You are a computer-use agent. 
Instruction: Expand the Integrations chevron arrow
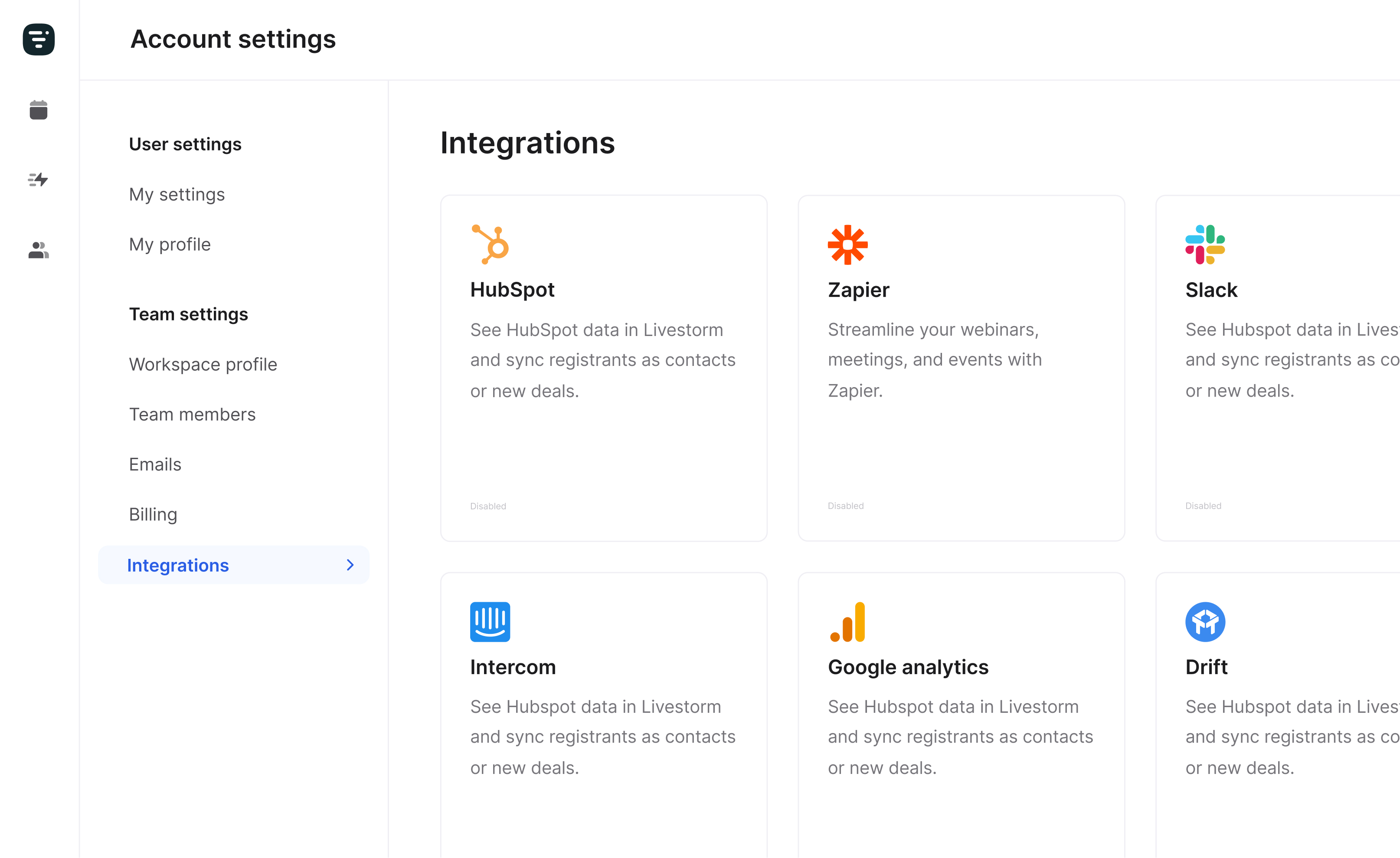coord(350,565)
